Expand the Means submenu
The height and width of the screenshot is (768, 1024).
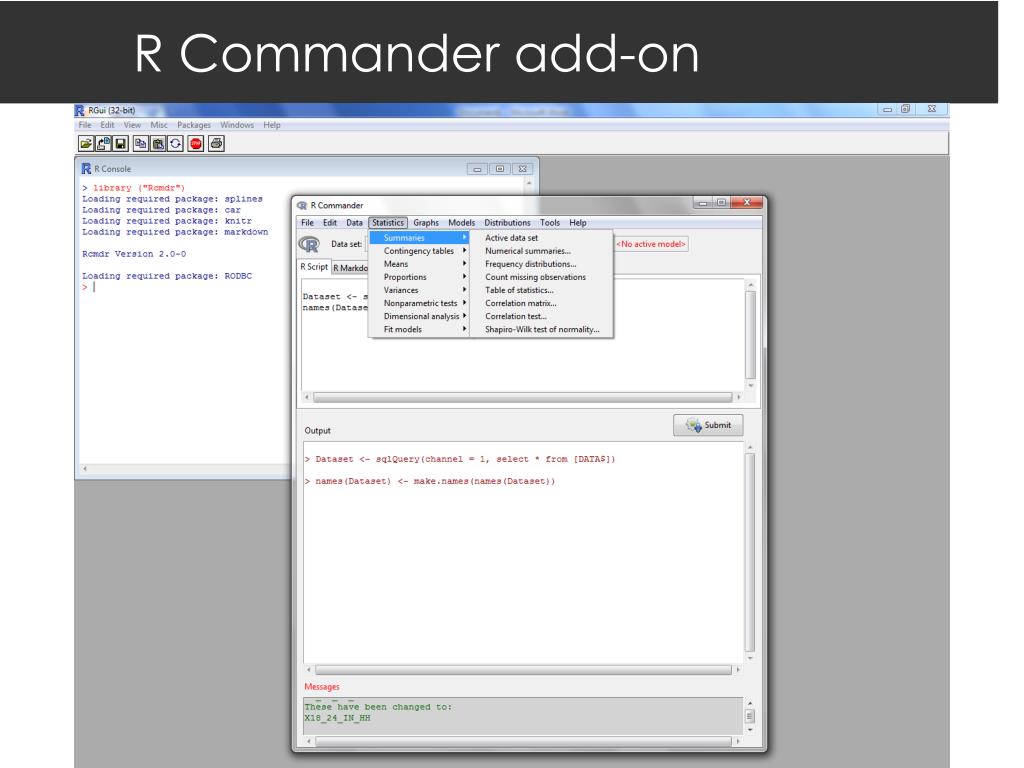click(419, 264)
